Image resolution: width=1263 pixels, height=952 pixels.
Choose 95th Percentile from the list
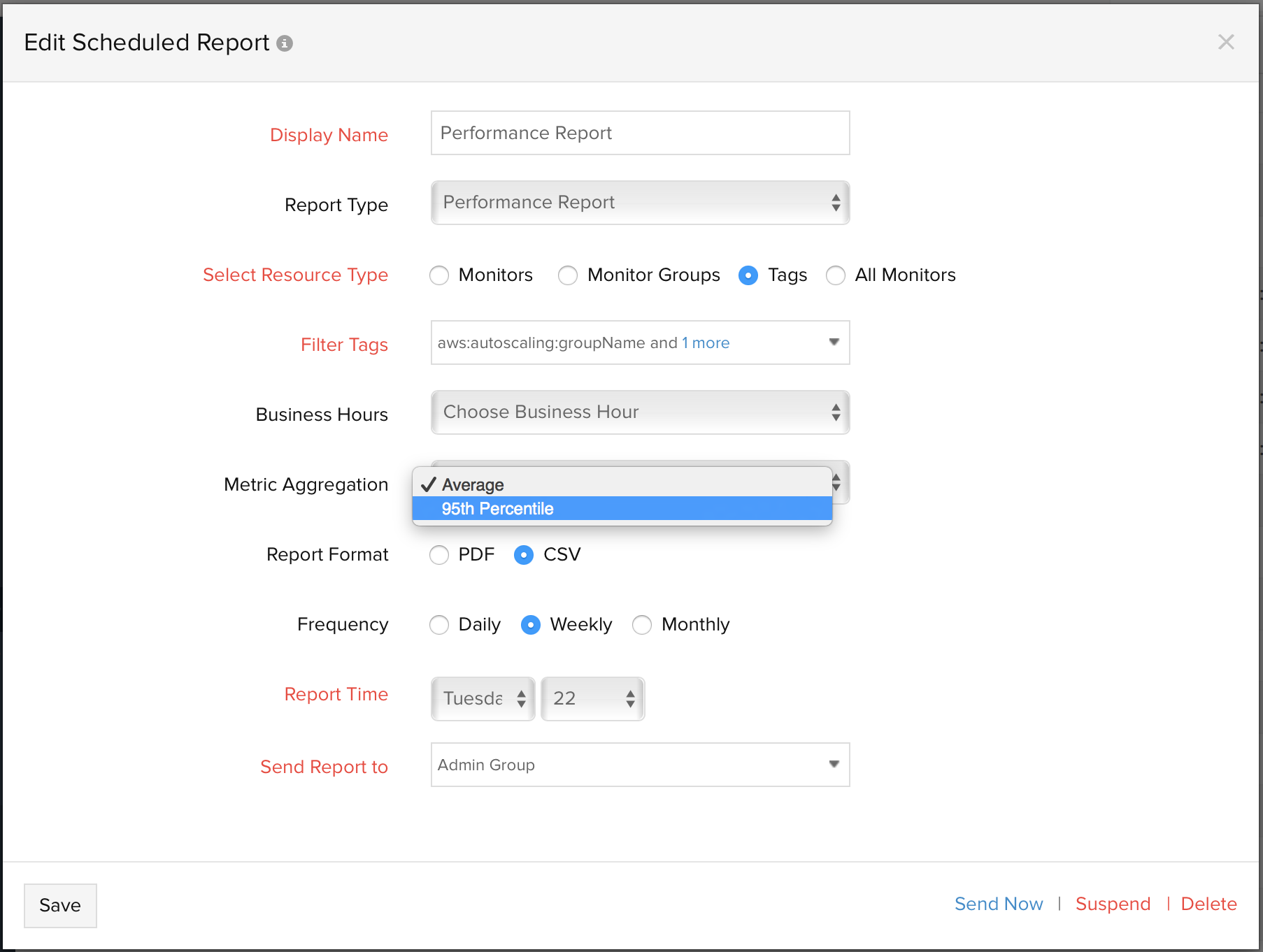[497, 509]
